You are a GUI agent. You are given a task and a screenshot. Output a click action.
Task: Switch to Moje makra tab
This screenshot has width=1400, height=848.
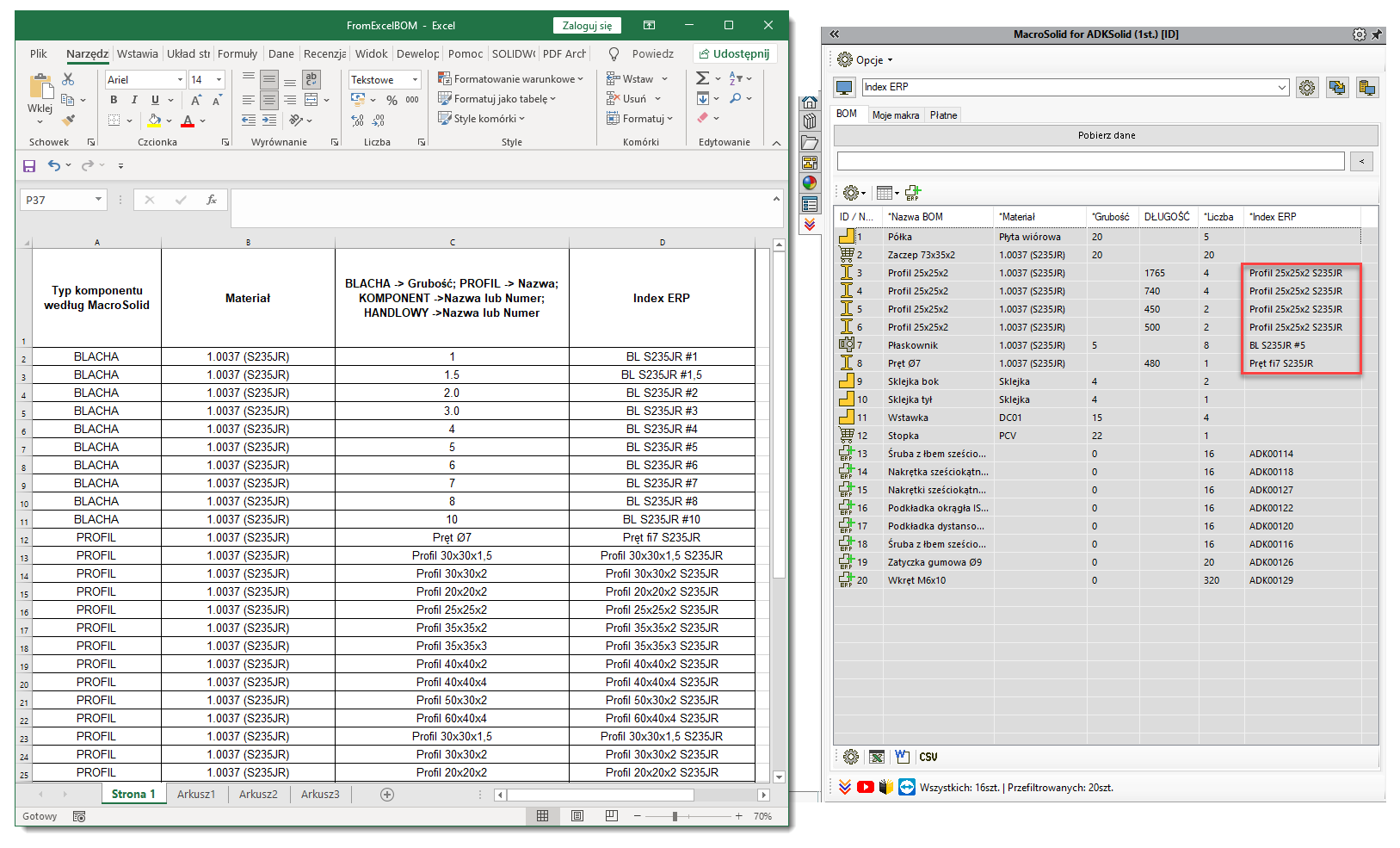[x=895, y=115]
